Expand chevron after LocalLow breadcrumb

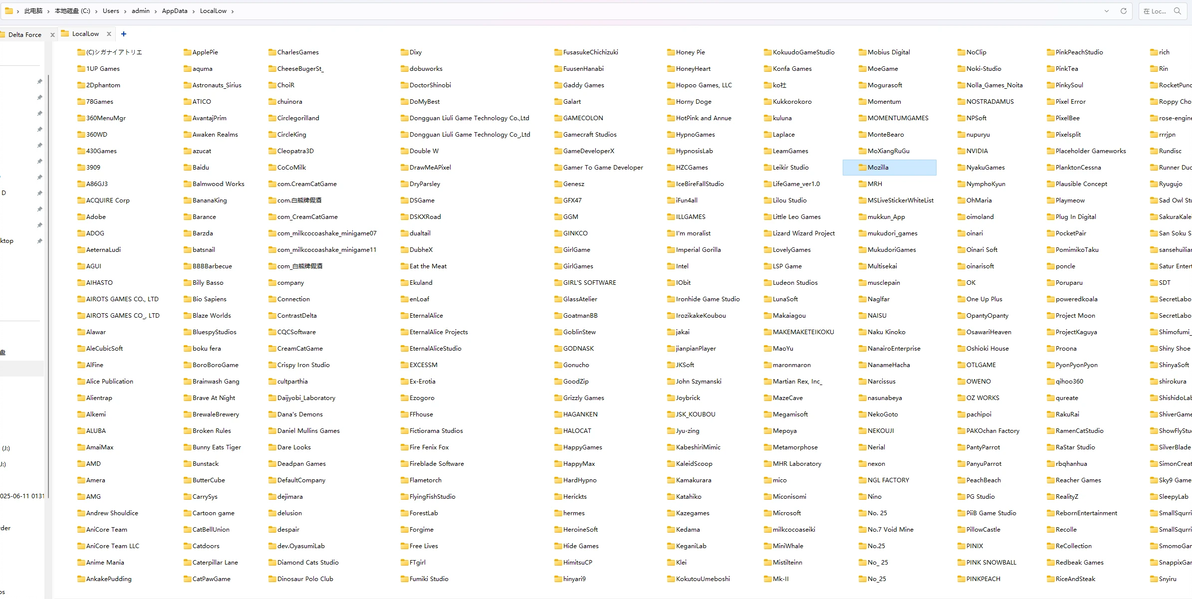tap(231, 11)
